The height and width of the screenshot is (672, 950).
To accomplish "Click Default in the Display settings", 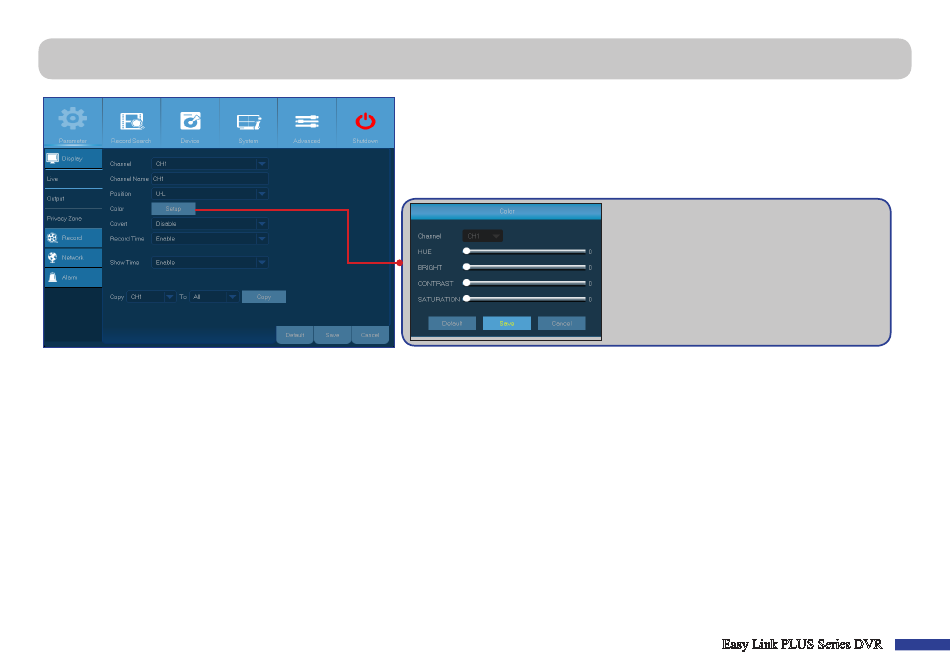I will click(x=295, y=335).
